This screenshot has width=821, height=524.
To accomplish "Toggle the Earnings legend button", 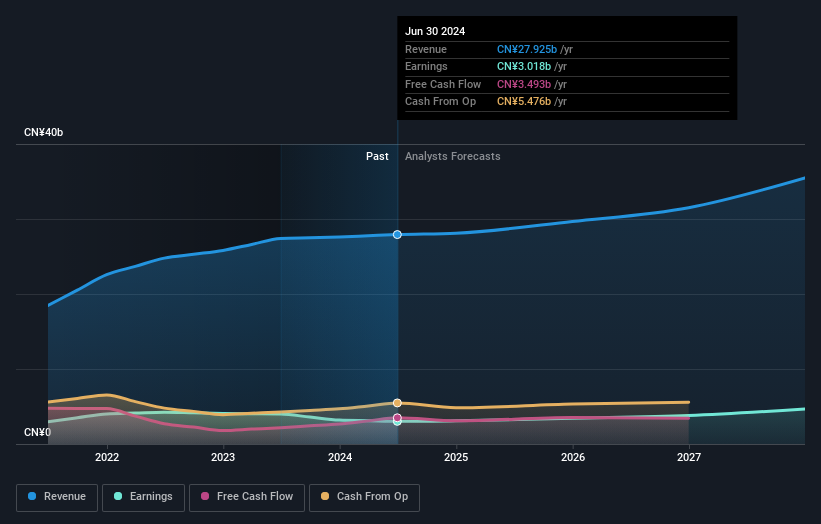I will click(x=143, y=497).
